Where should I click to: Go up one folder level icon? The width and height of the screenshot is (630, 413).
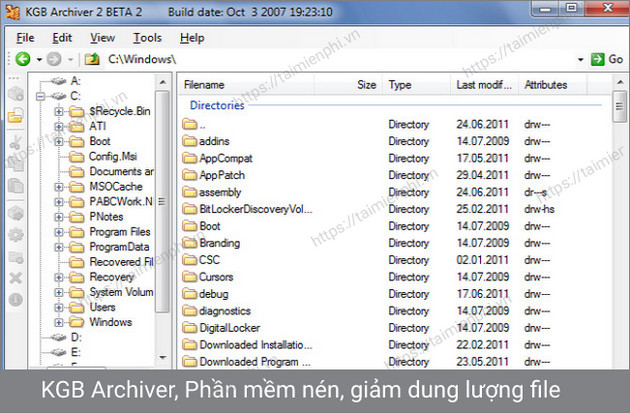click(x=92, y=59)
